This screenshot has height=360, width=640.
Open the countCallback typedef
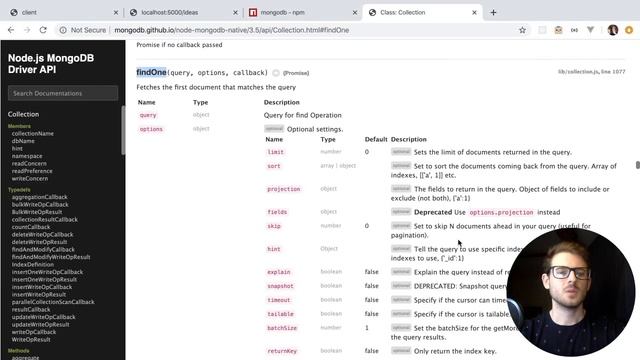(31, 227)
